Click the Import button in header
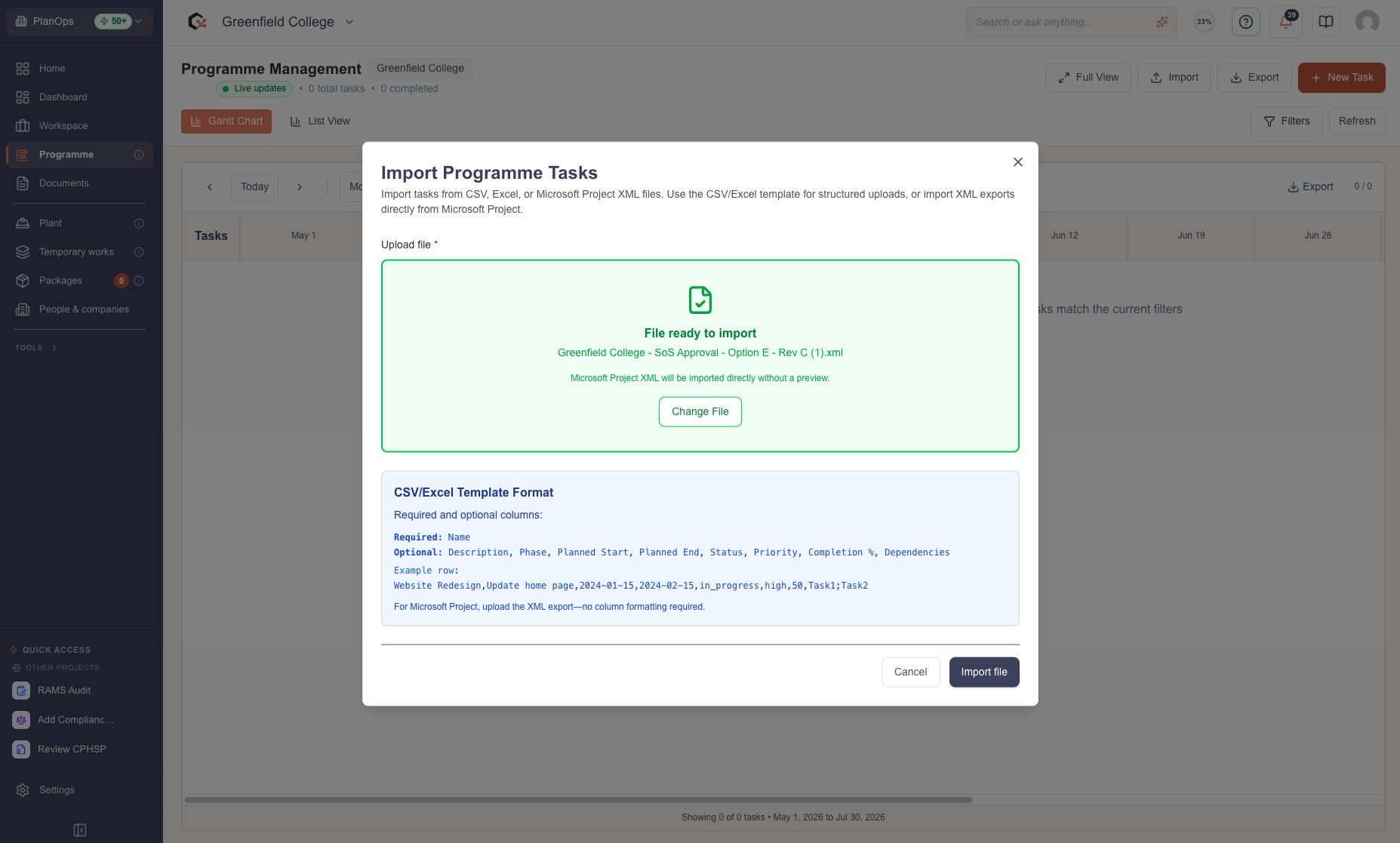The image size is (1400, 843). point(1174,78)
